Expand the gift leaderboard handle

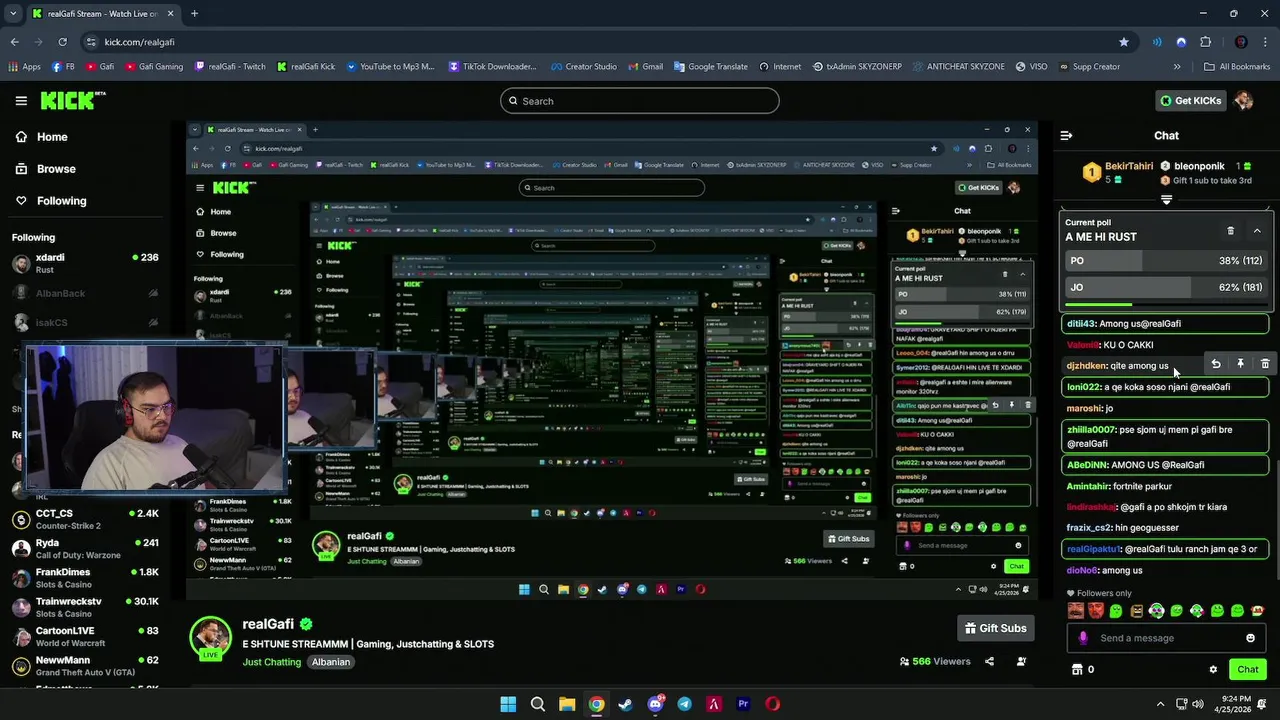1166,200
